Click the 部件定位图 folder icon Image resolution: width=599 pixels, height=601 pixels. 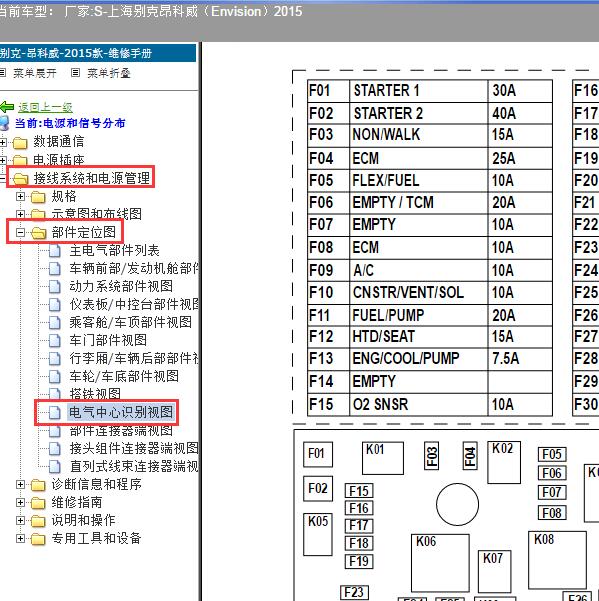(38, 233)
